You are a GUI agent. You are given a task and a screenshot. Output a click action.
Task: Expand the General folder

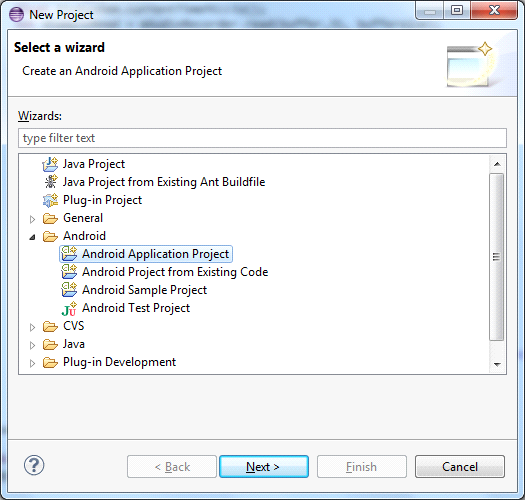pyautogui.click(x=32, y=219)
